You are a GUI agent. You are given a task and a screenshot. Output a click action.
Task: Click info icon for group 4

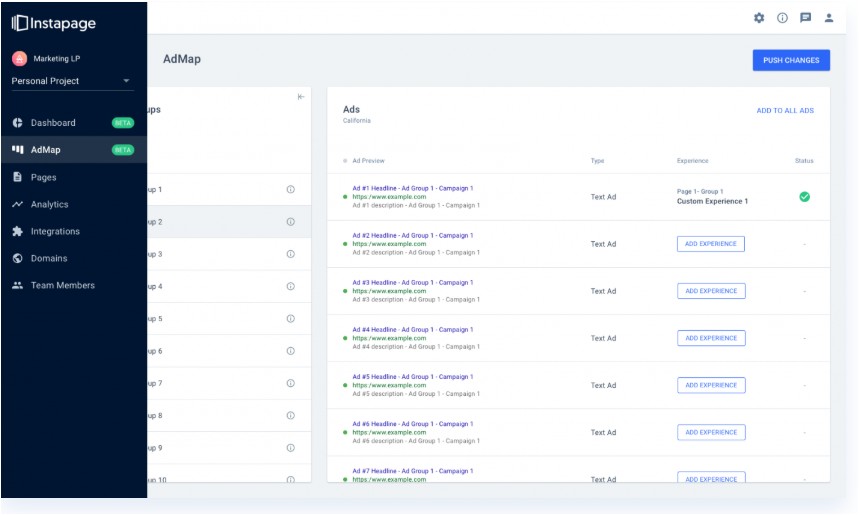pos(290,287)
